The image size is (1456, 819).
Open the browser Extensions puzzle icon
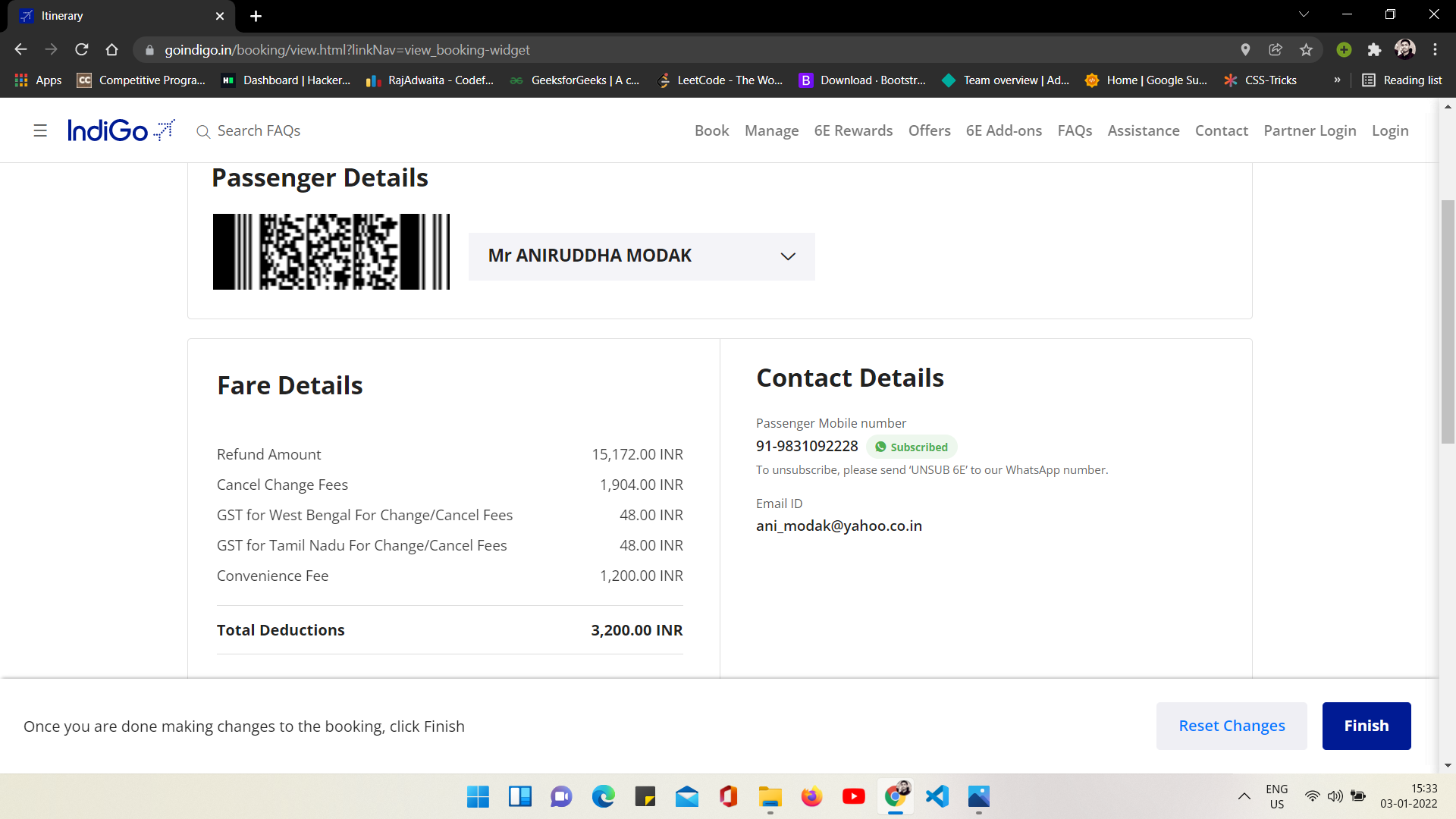pyautogui.click(x=1374, y=50)
